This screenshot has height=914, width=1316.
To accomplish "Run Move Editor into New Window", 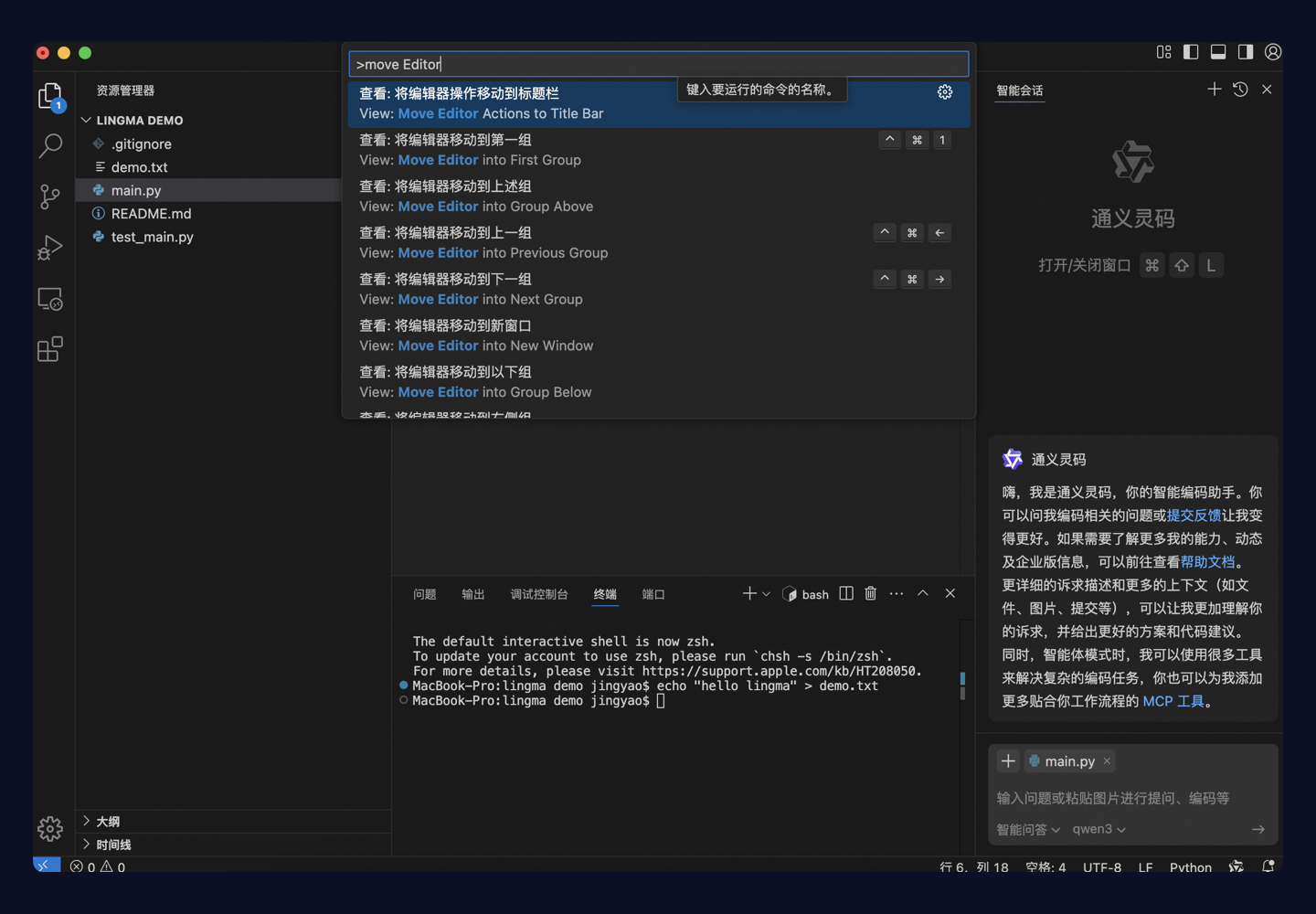I will (659, 335).
